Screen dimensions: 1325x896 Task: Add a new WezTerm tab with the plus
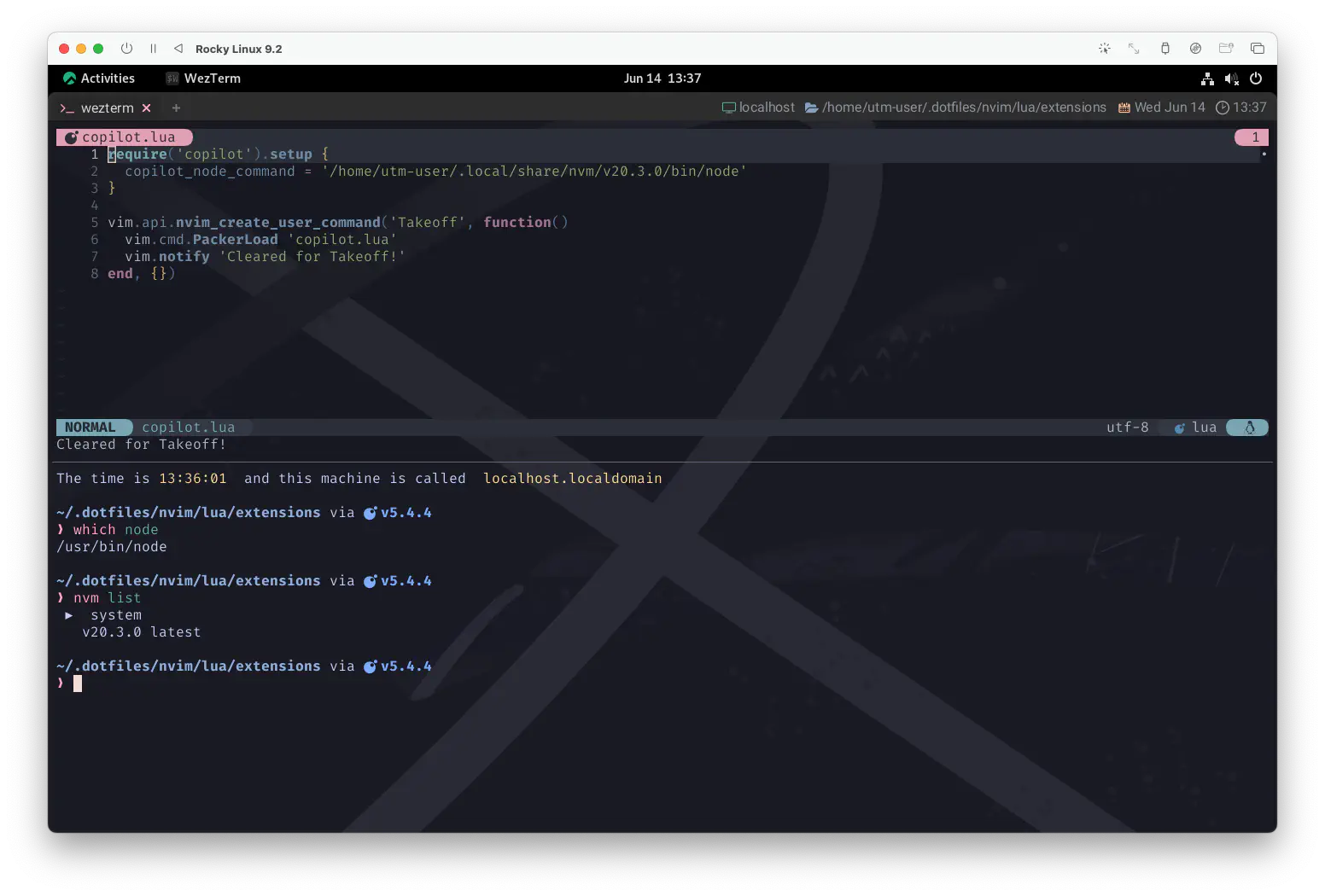[x=176, y=108]
